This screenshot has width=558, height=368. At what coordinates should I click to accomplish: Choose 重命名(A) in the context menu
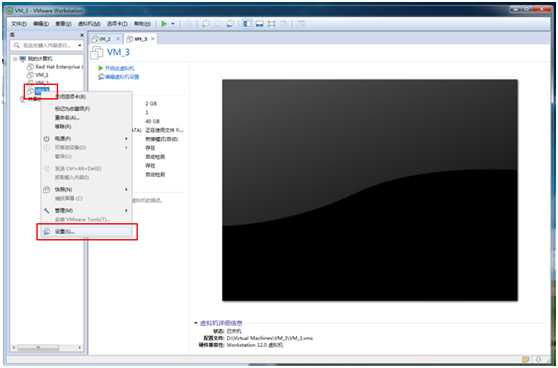pos(86,117)
